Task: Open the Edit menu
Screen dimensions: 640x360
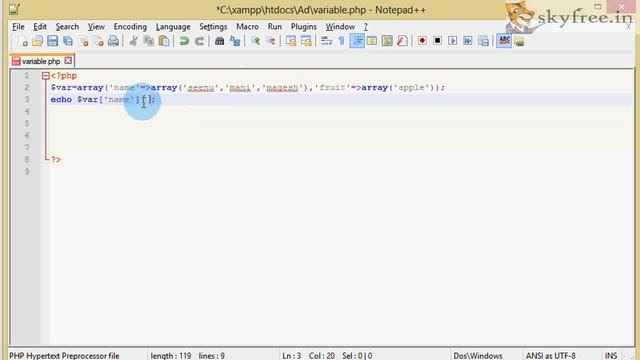Action: [x=40, y=27]
